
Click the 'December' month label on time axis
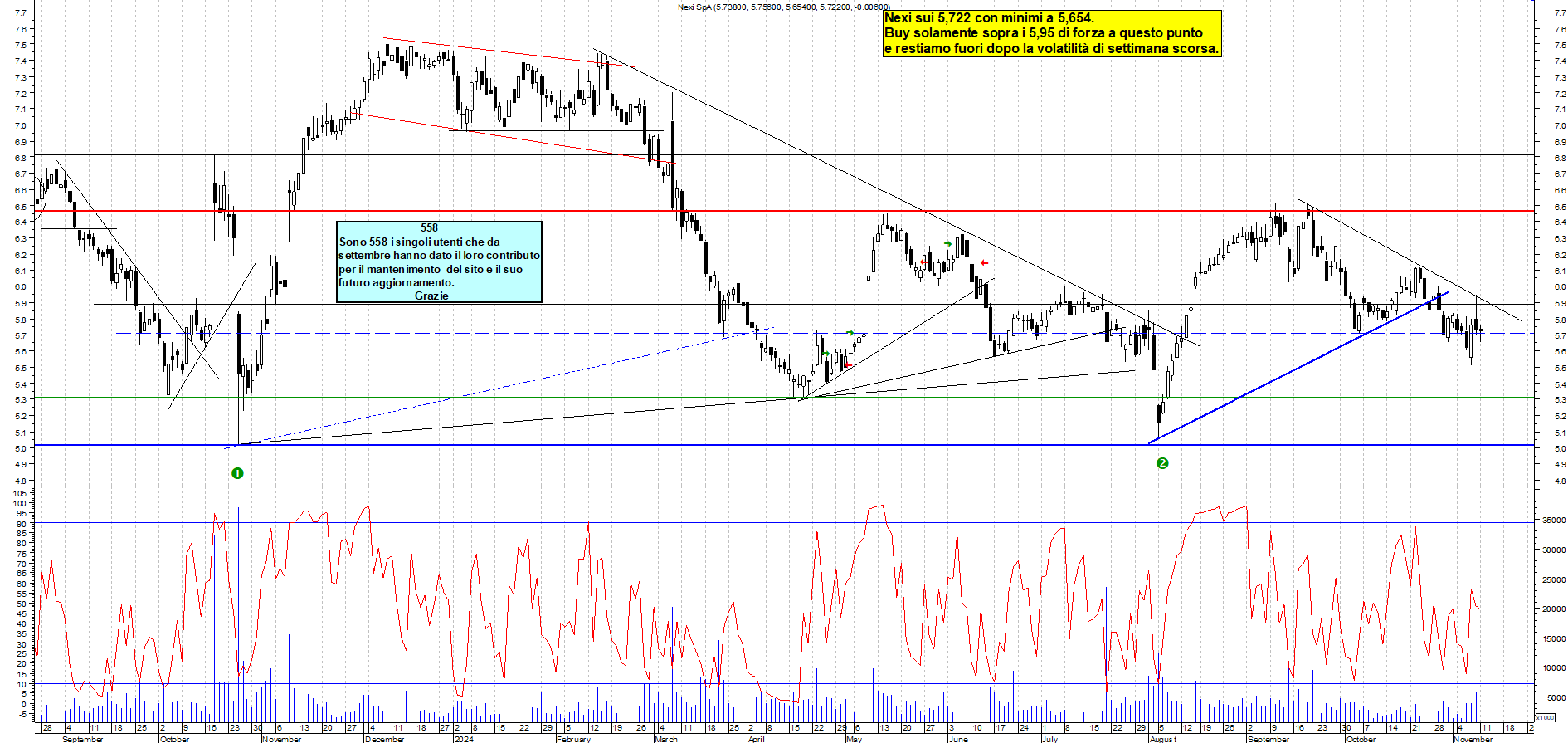(x=385, y=739)
